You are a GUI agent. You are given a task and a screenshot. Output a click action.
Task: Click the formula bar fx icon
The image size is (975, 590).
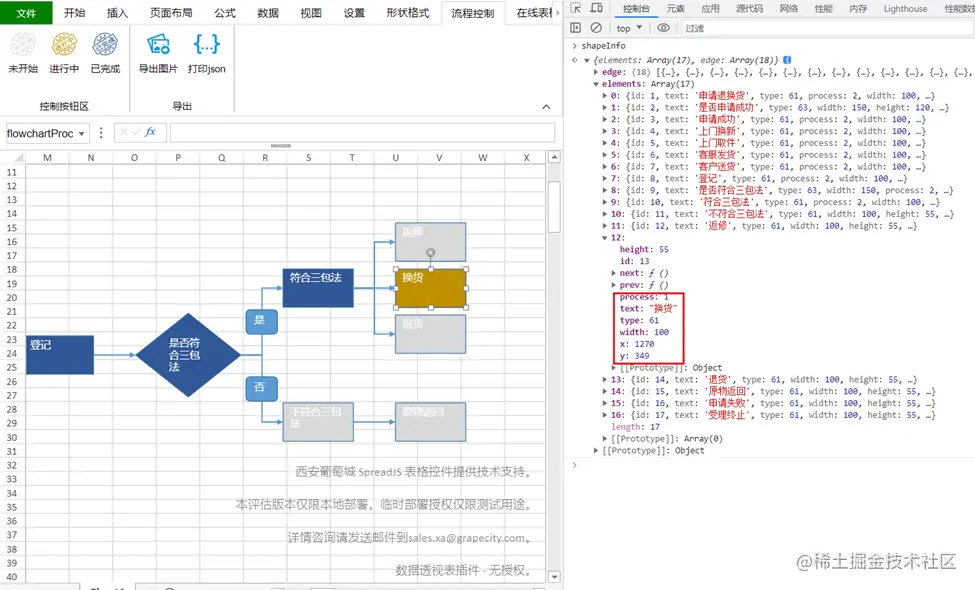pos(150,132)
